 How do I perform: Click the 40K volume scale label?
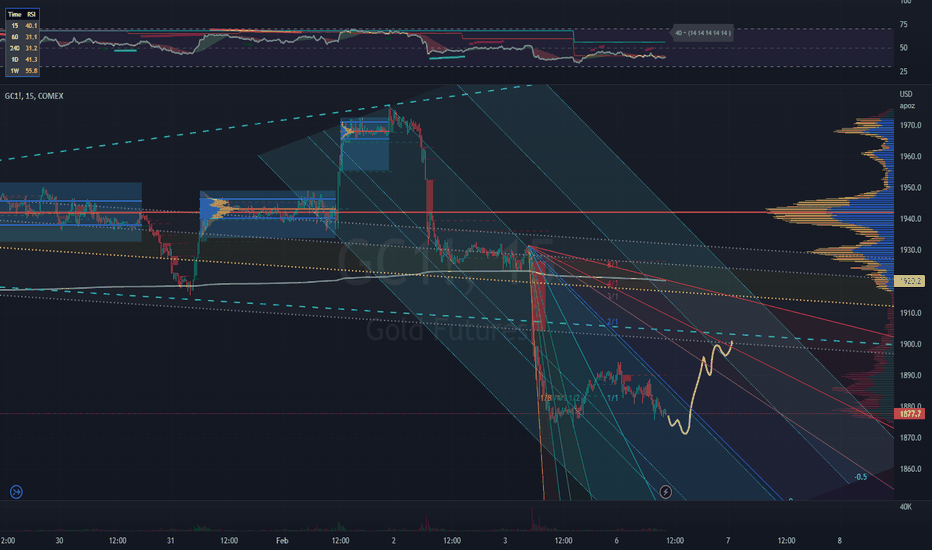(x=905, y=507)
